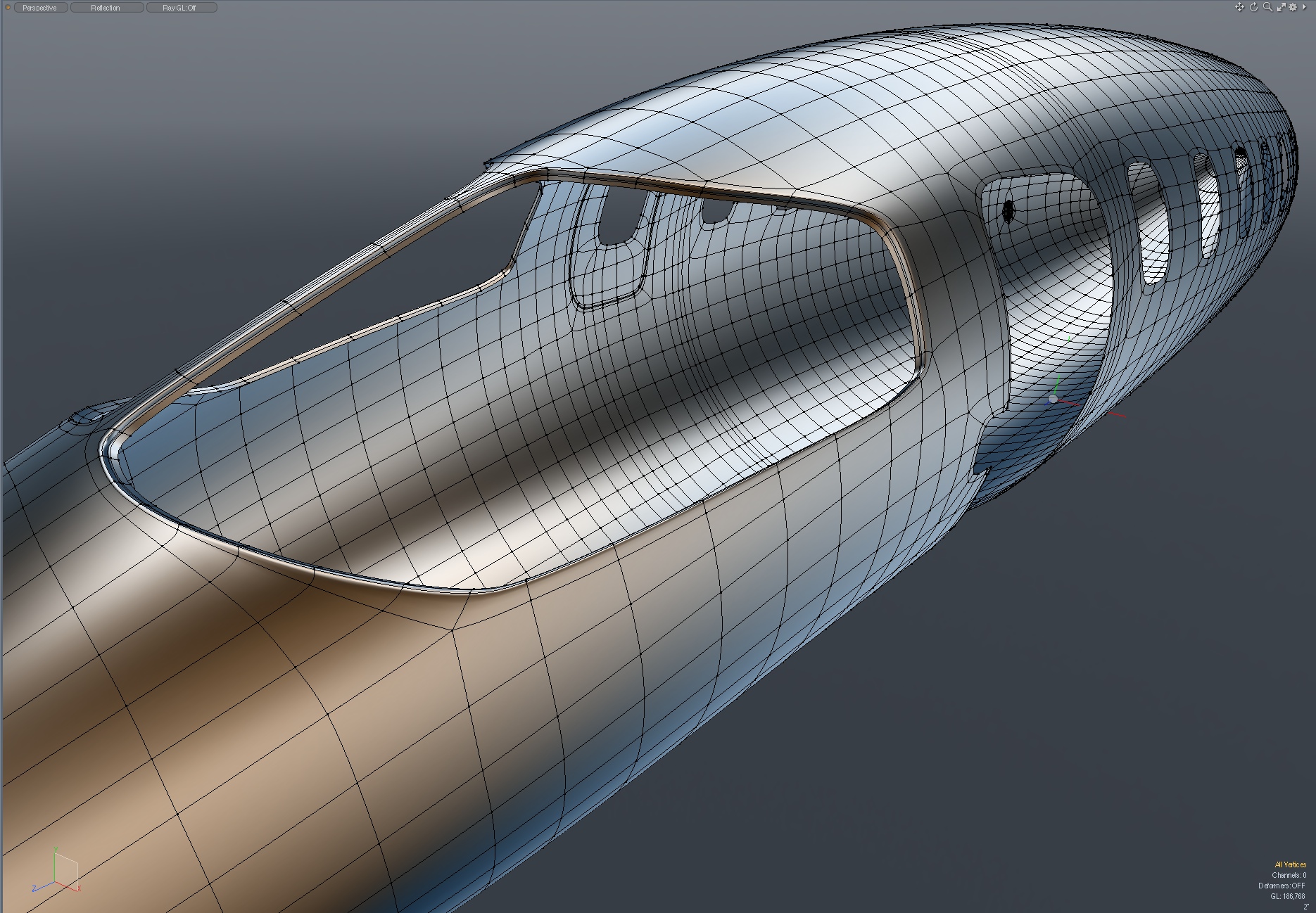
Task: Expand the viewport arrow menu at top right
Action: point(1304,7)
